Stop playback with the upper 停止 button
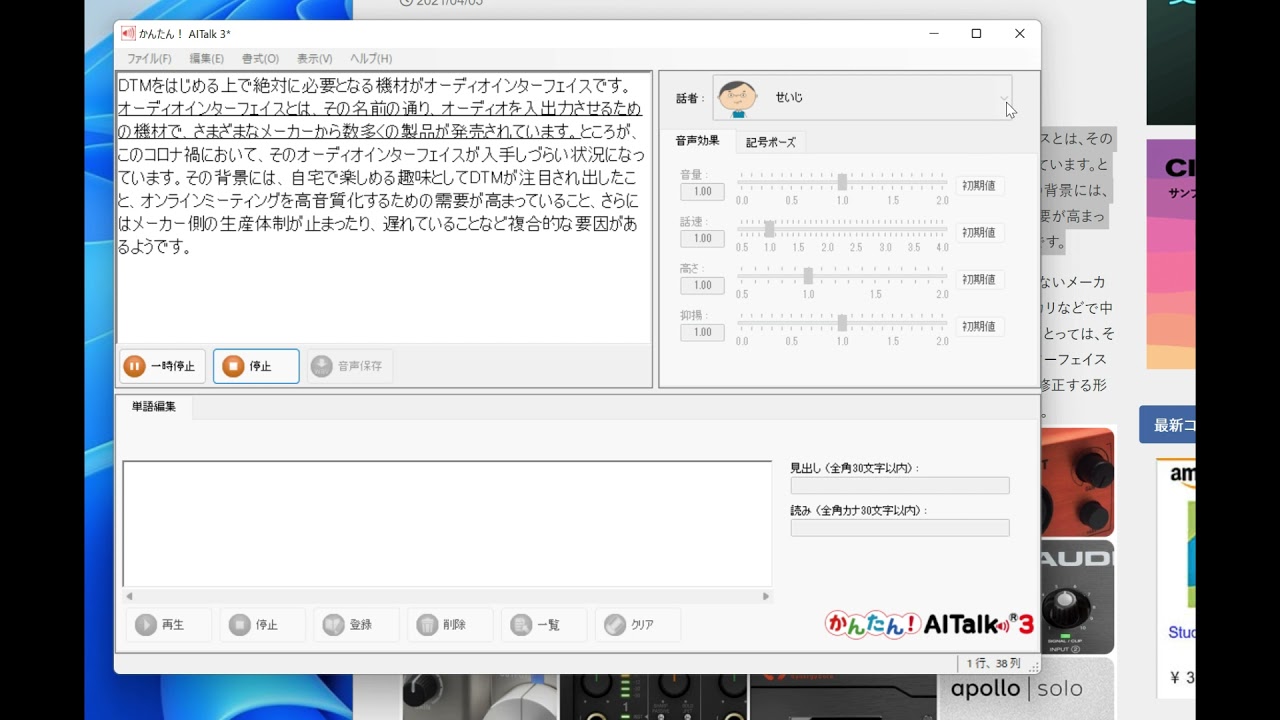The width and height of the screenshot is (1280, 720). (256, 366)
